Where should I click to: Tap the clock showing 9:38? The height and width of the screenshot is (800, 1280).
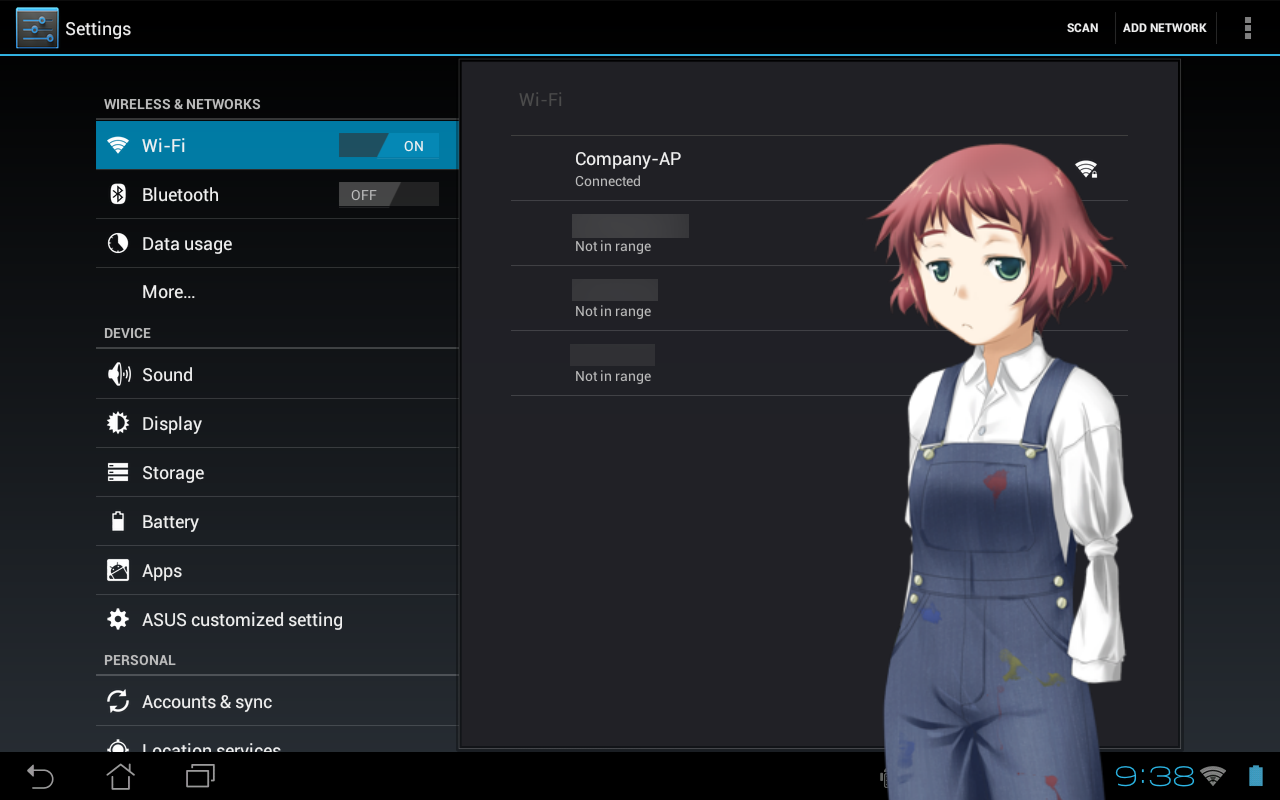pos(1155,776)
